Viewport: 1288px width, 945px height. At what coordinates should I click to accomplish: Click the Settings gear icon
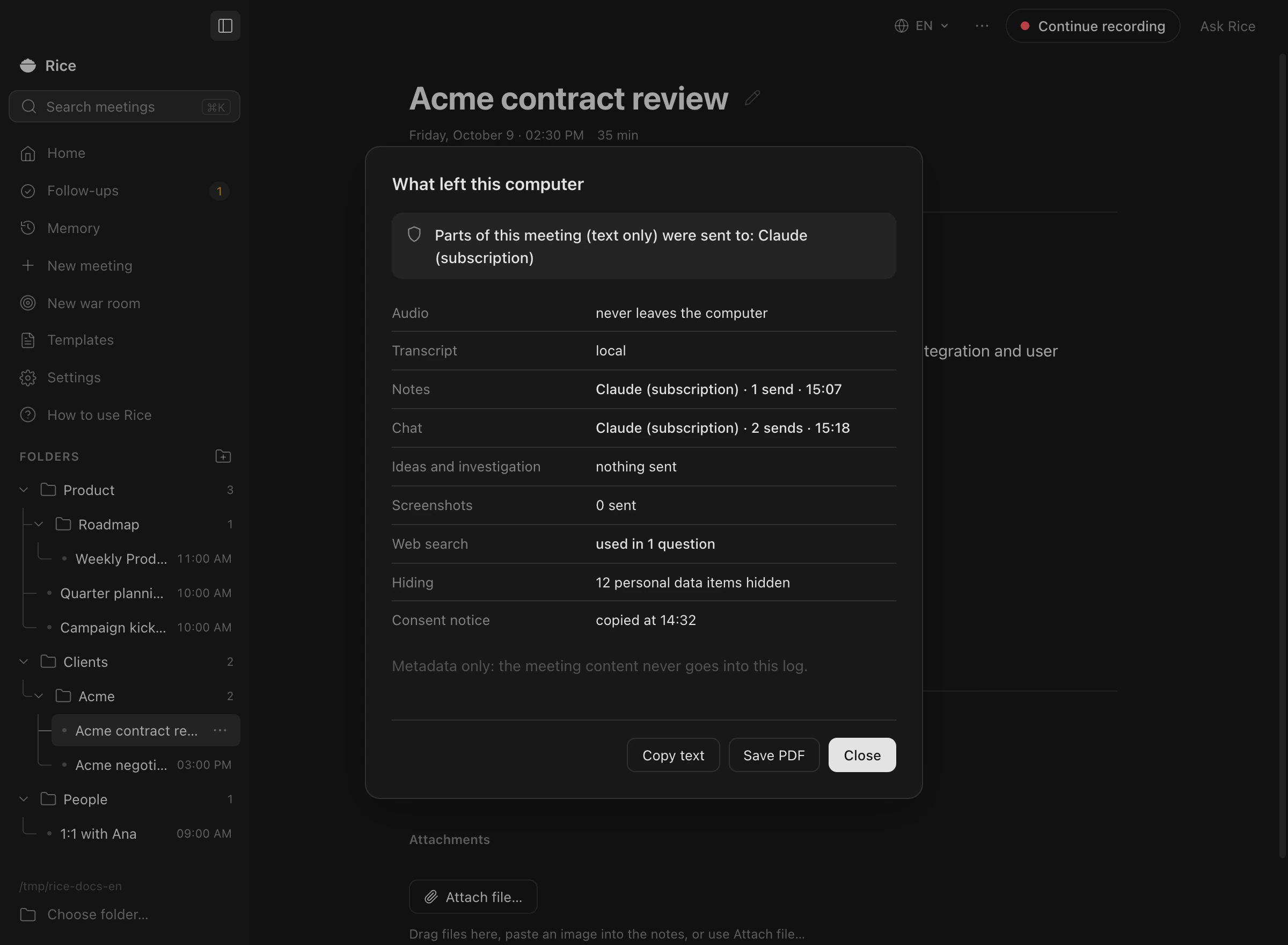point(28,377)
